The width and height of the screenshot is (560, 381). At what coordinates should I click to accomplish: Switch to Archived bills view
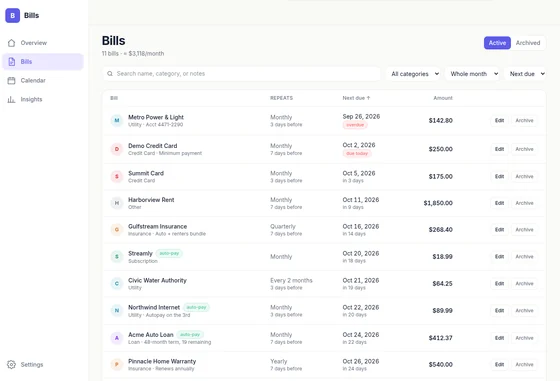pos(528,43)
